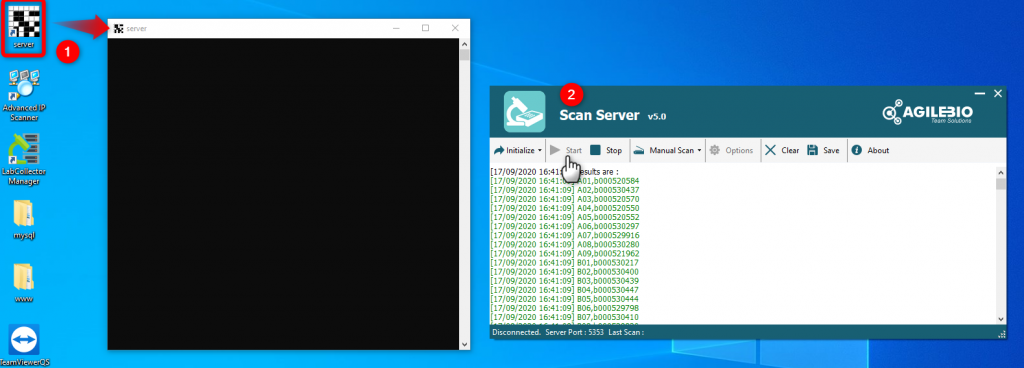The height and width of the screenshot is (368, 1024).
Task: Stop the scan server
Action: (x=606, y=150)
